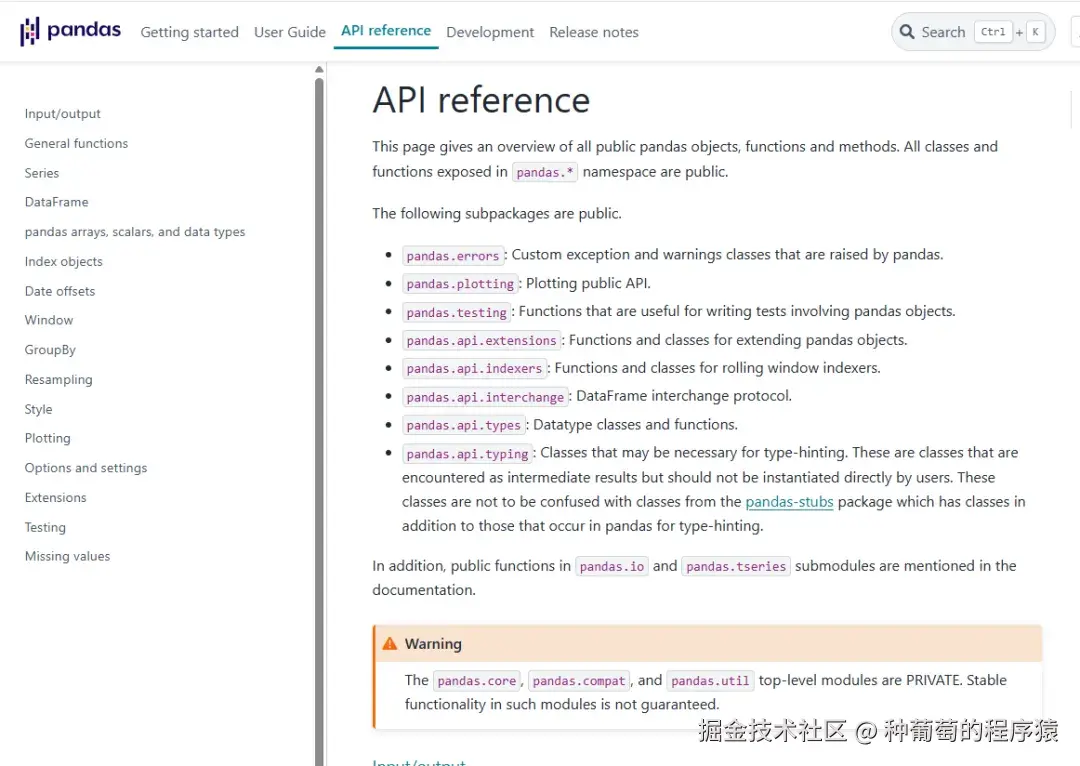Screen dimensions: 1080x766
Task: Click the pandas logo
Action: [x=70, y=31]
